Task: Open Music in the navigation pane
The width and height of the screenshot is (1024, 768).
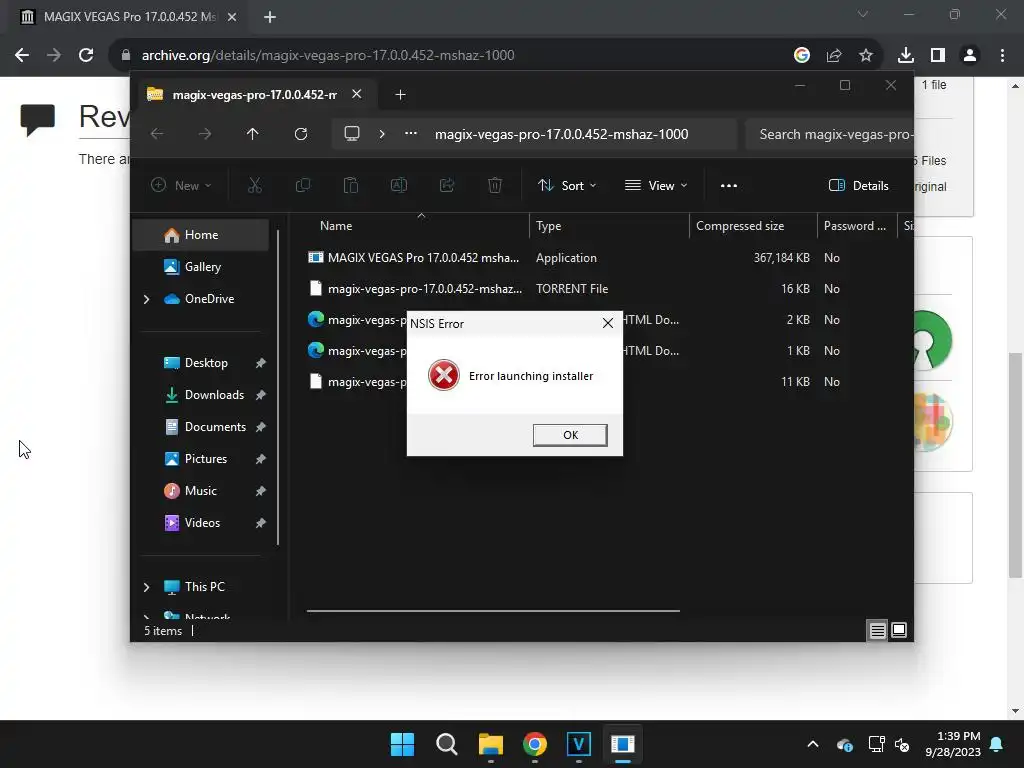Action: coord(200,490)
